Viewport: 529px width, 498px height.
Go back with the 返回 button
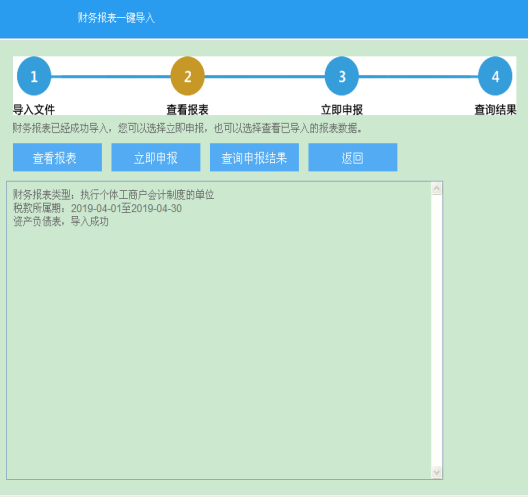[353, 157]
